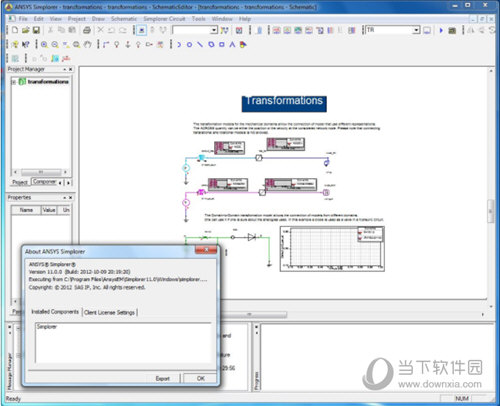
Task: Click the graph plot in the schematic
Action: (332, 249)
